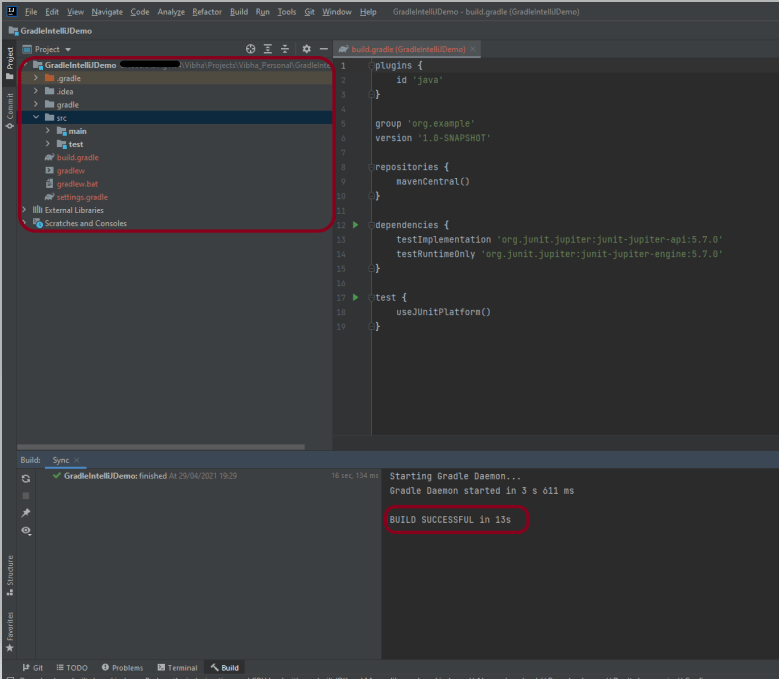
Task: Click the Select Opened File locate icon
Action: (x=251, y=49)
